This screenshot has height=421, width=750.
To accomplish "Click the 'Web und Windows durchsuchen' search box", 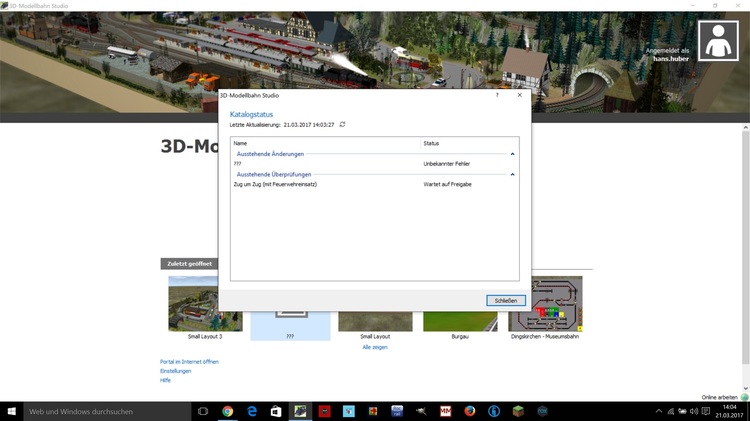I will click(x=107, y=411).
